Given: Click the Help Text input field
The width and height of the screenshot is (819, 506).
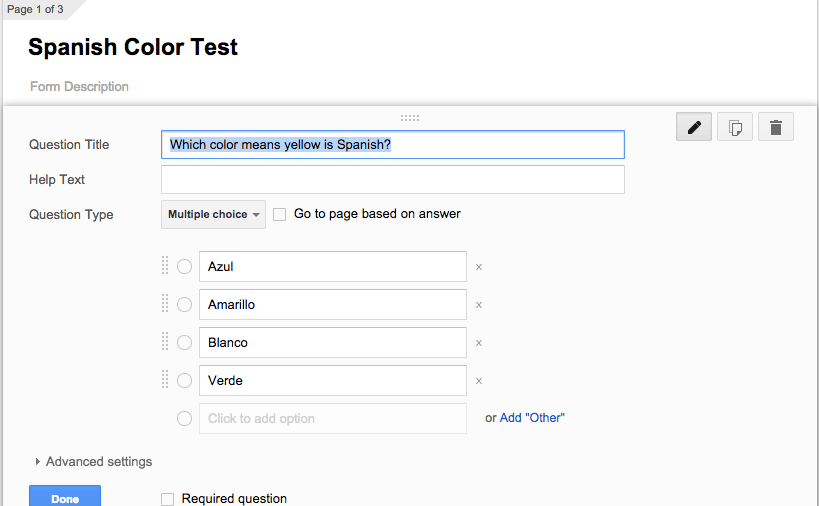Looking at the screenshot, I should (392, 180).
